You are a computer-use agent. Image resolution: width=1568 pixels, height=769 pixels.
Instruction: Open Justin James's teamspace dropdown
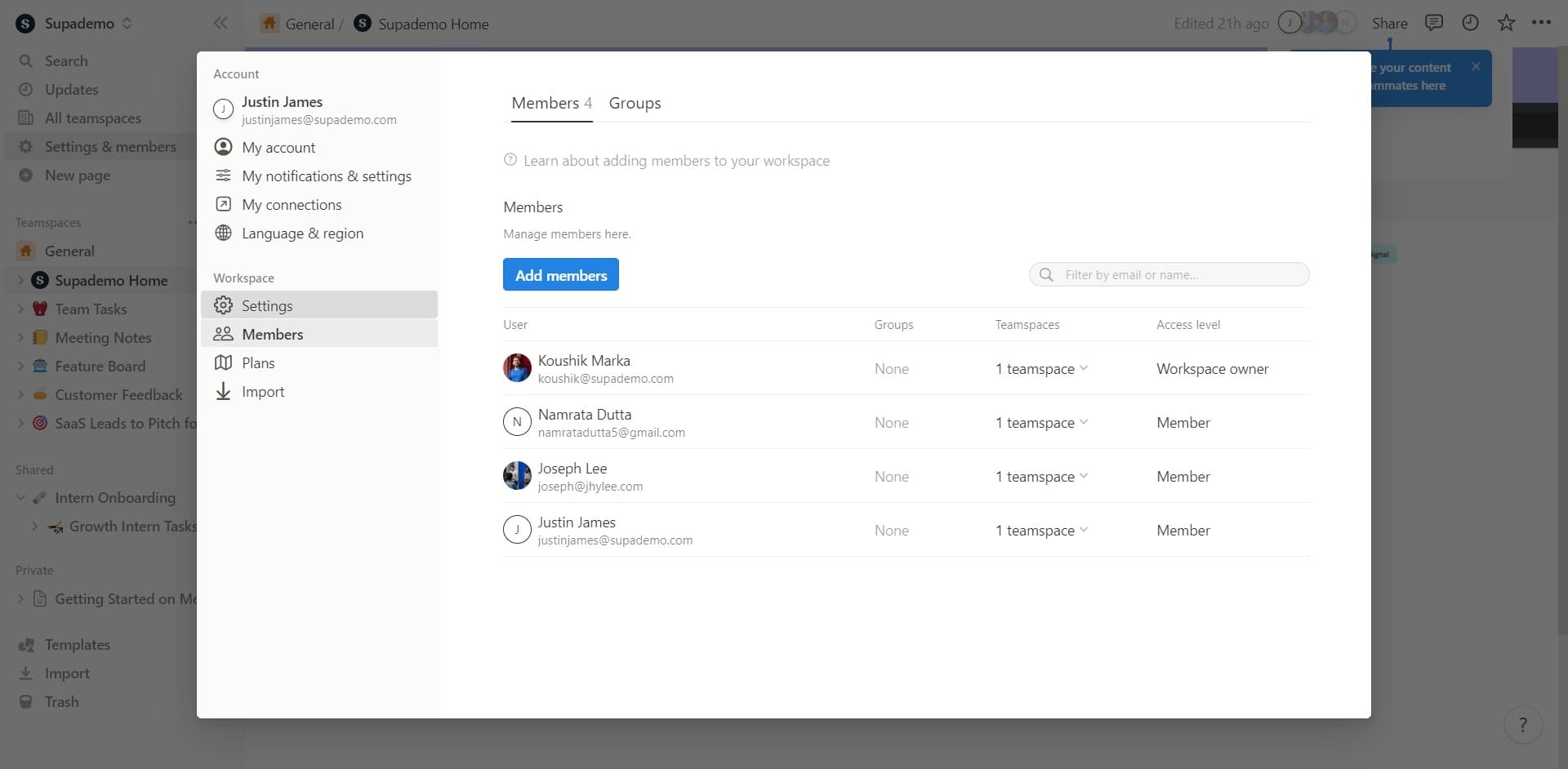click(1041, 531)
